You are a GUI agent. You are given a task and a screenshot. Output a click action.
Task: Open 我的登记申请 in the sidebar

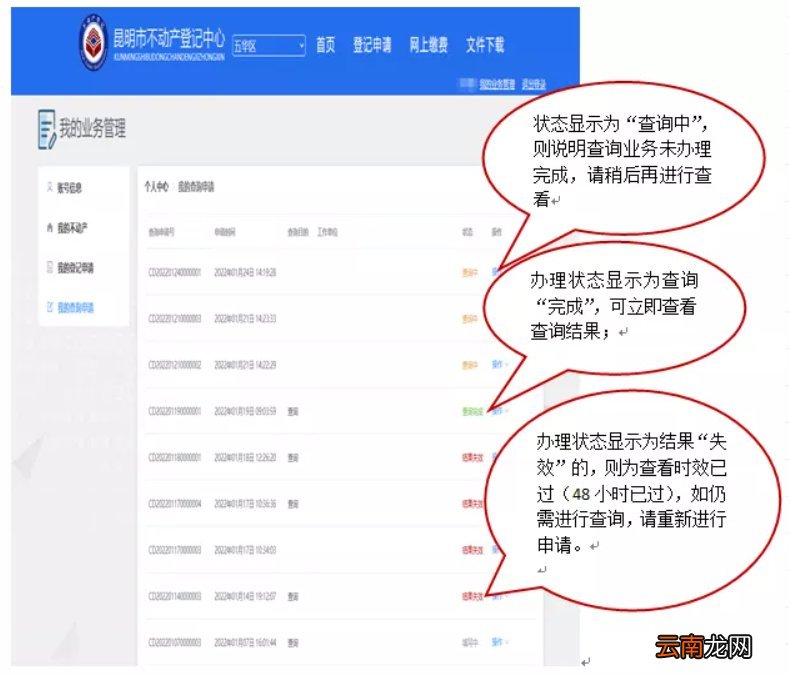click(x=75, y=268)
